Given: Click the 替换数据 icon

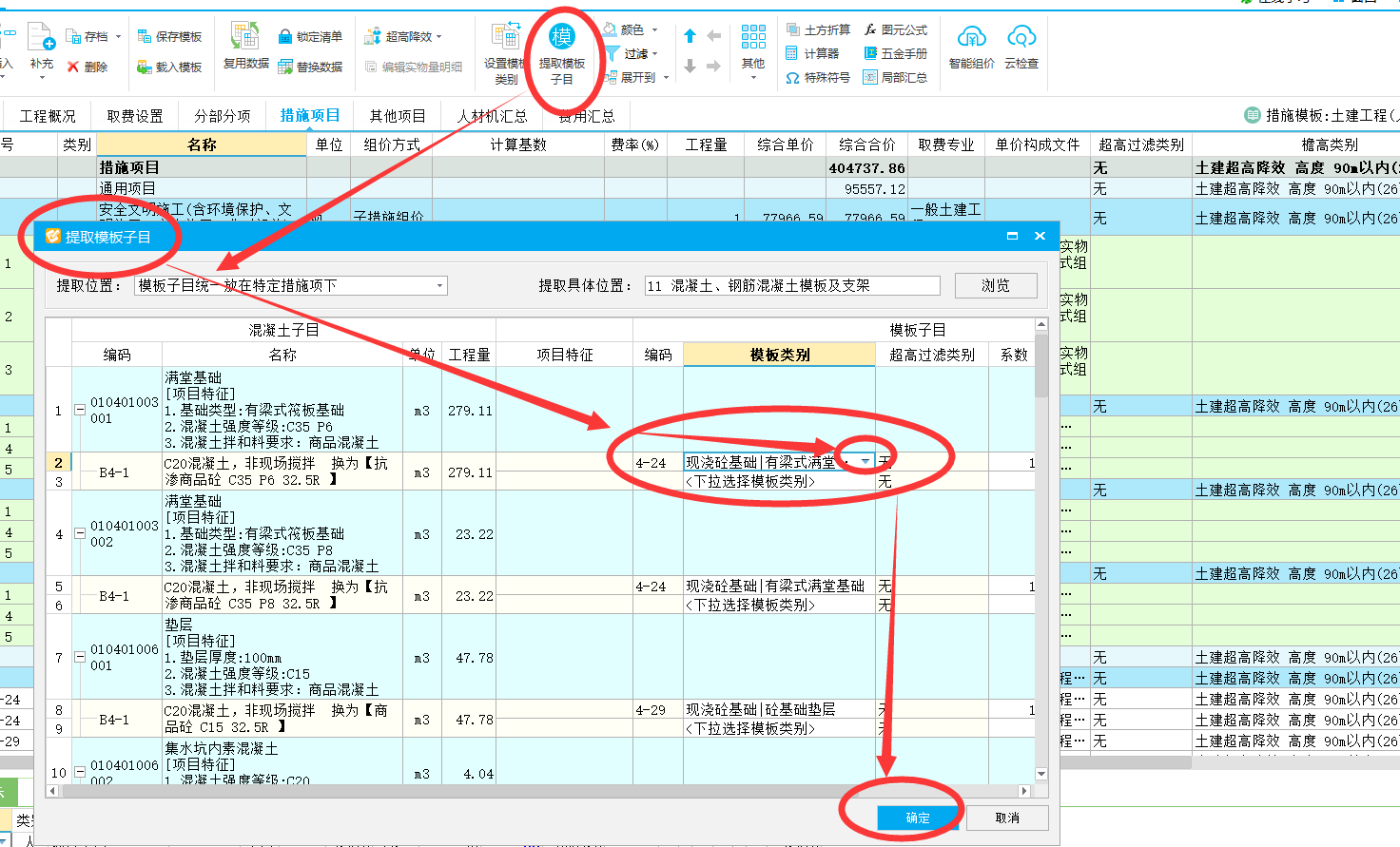Looking at the screenshot, I should (x=285, y=67).
